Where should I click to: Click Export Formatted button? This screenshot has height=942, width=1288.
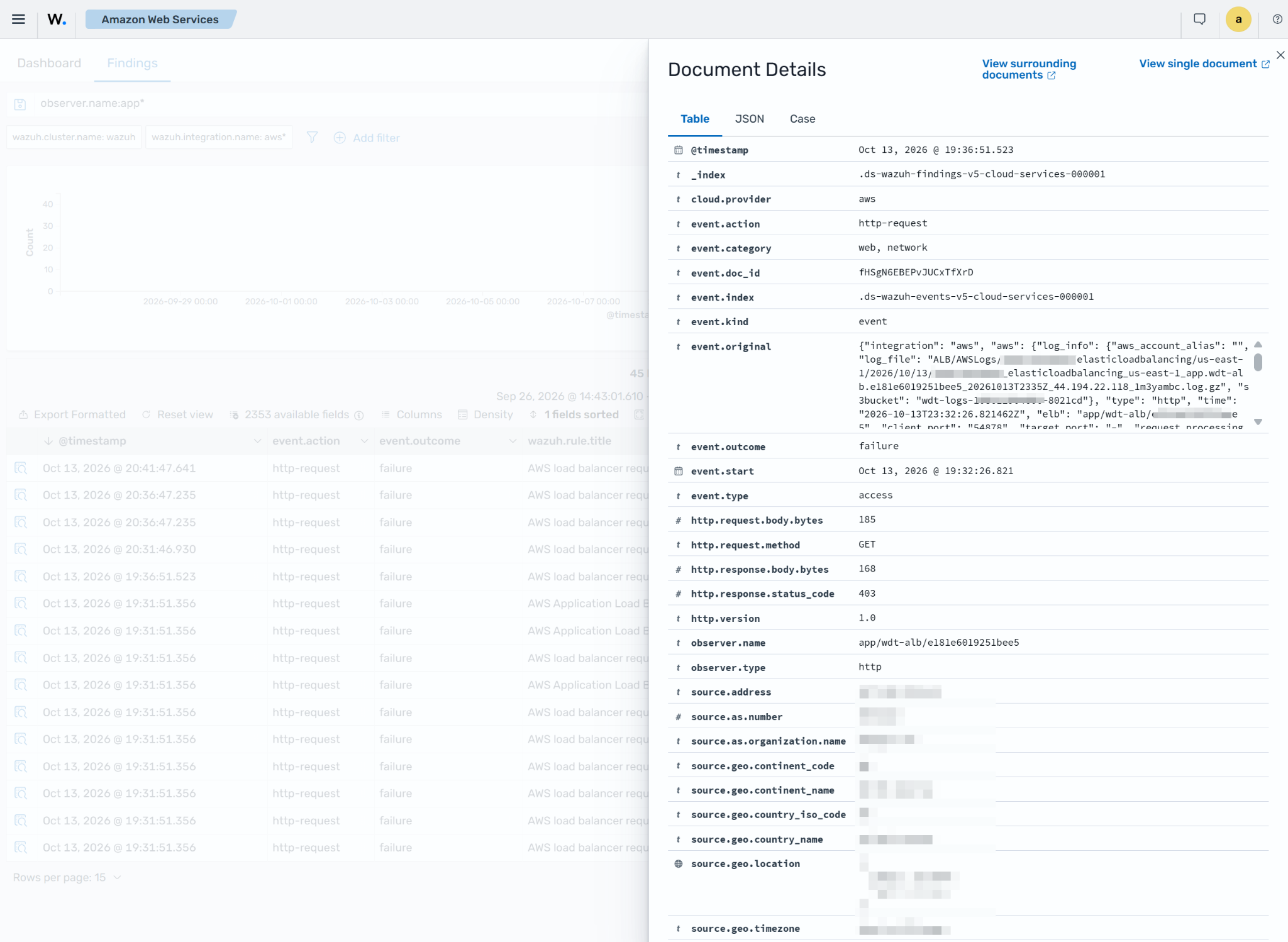(x=72, y=414)
